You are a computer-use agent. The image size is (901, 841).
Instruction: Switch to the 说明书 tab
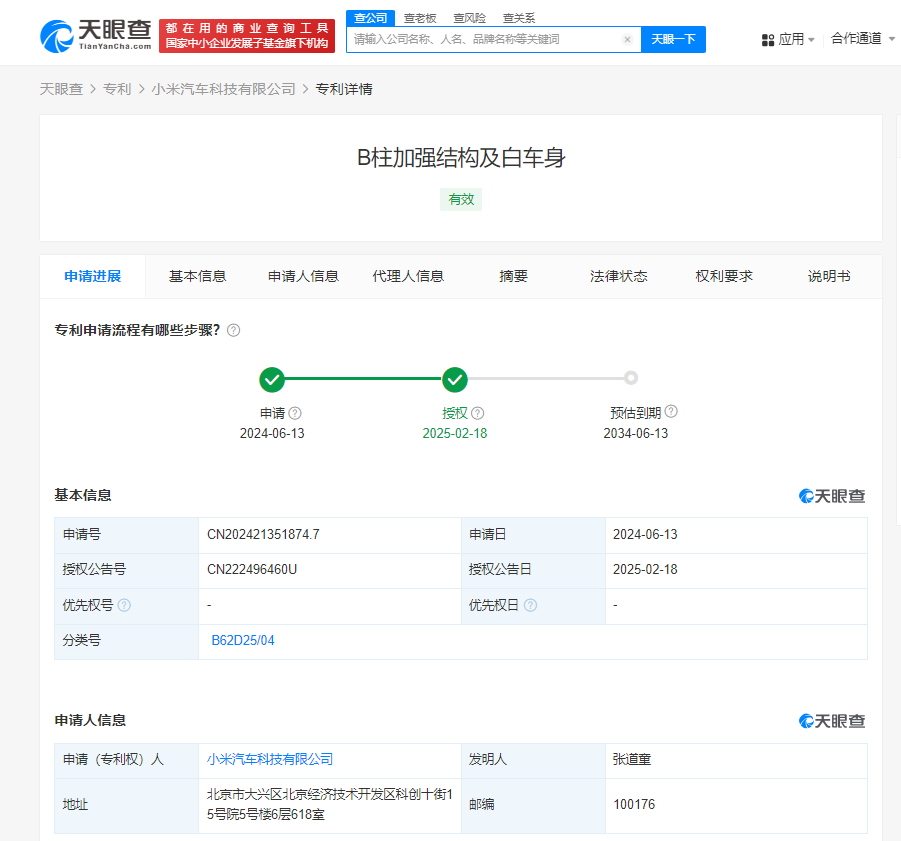coord(829,276)
